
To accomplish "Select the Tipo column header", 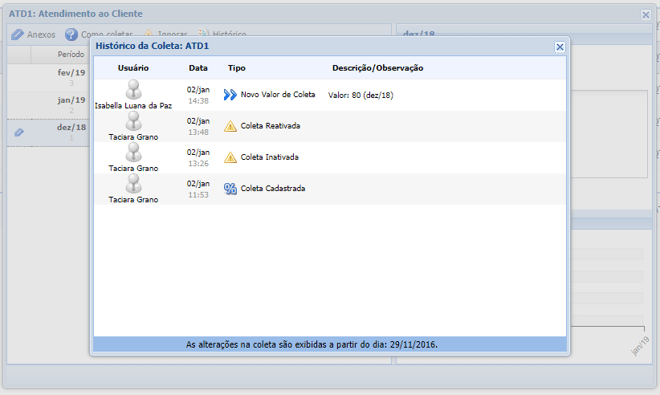I will 237,68.
